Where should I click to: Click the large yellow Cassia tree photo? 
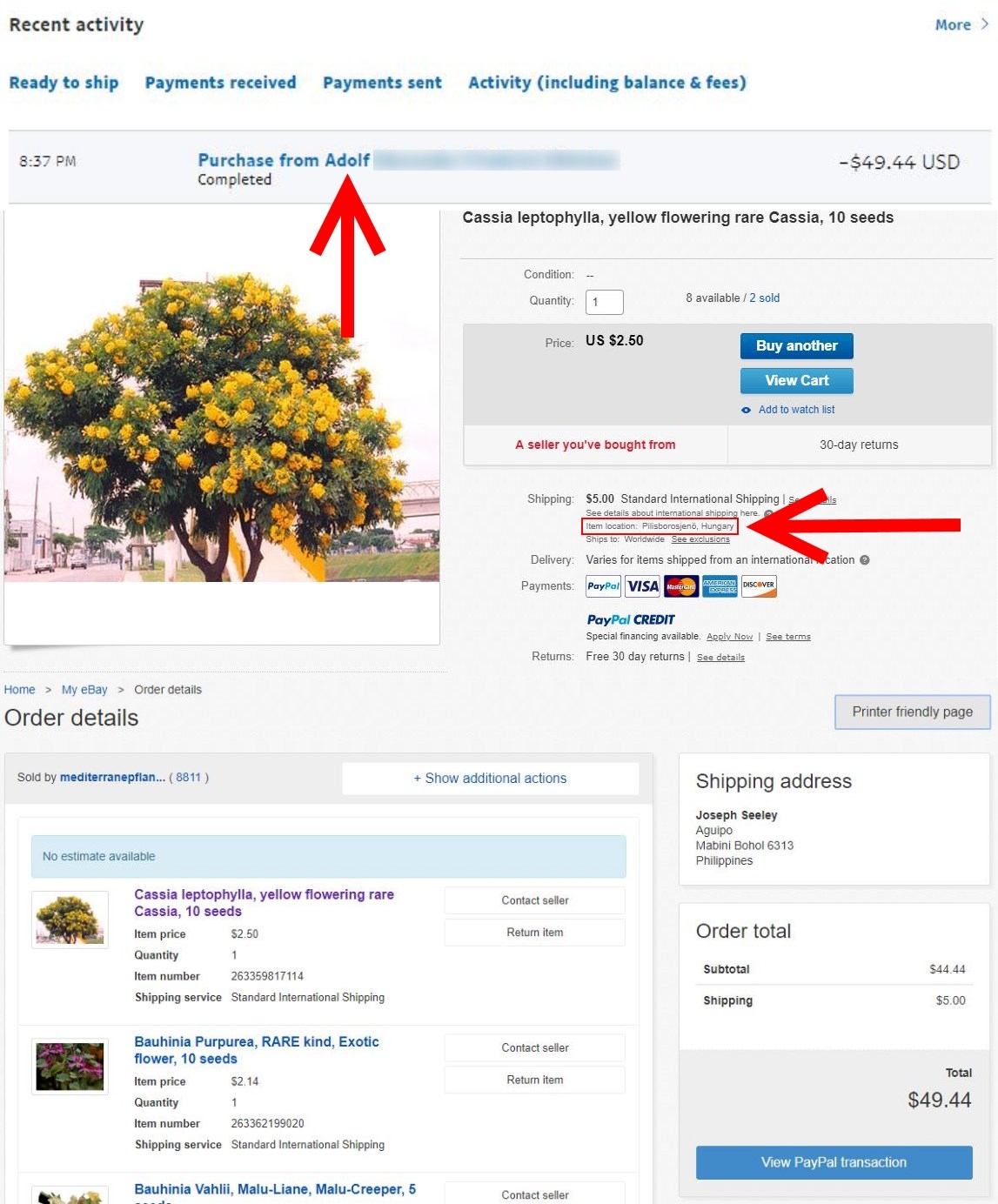click(x=222, y=426)
